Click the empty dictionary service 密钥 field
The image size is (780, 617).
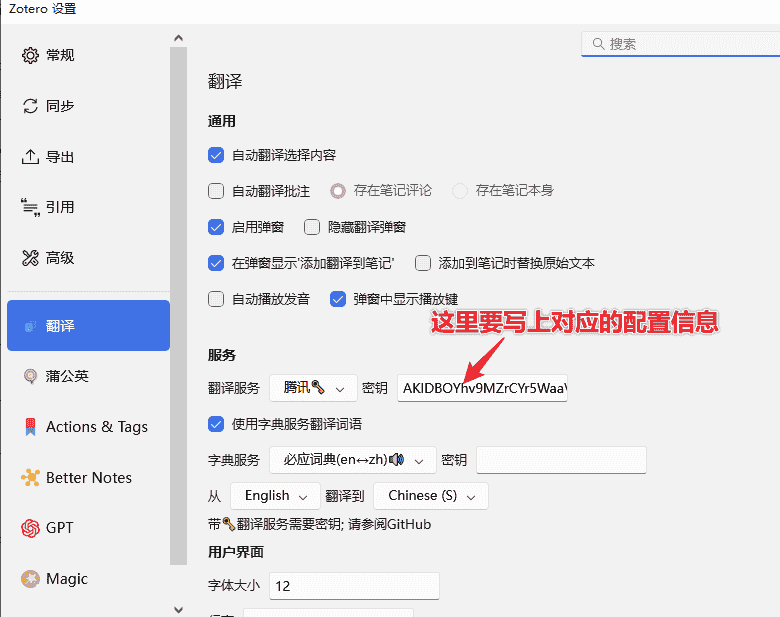coord(561,460)
